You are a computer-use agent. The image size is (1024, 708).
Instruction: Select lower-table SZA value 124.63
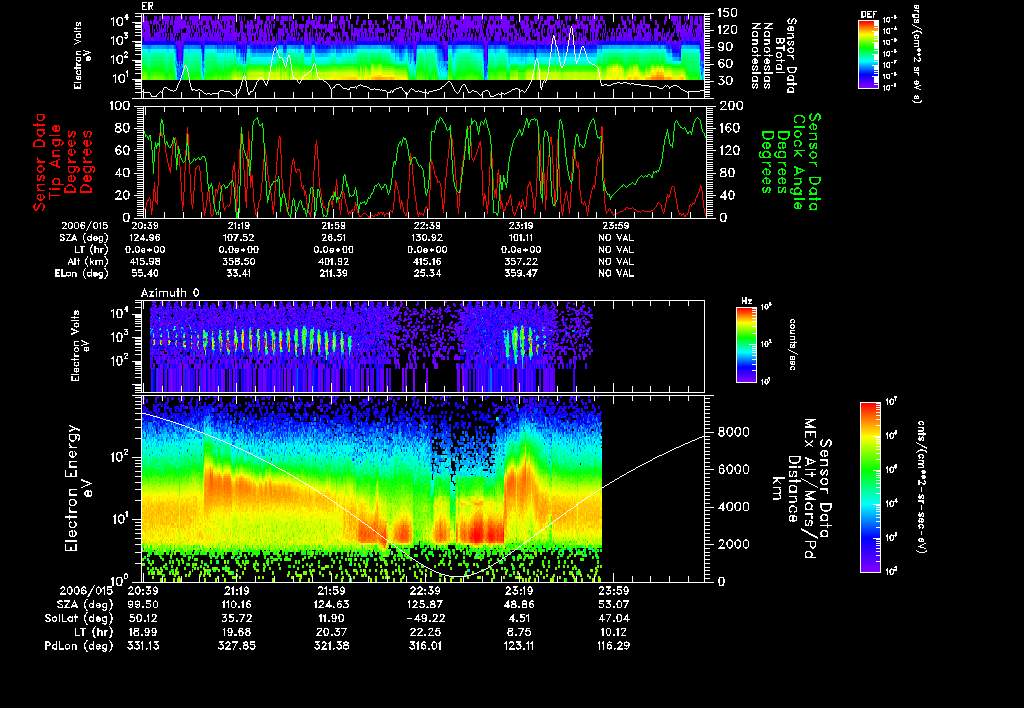(331, 605)
